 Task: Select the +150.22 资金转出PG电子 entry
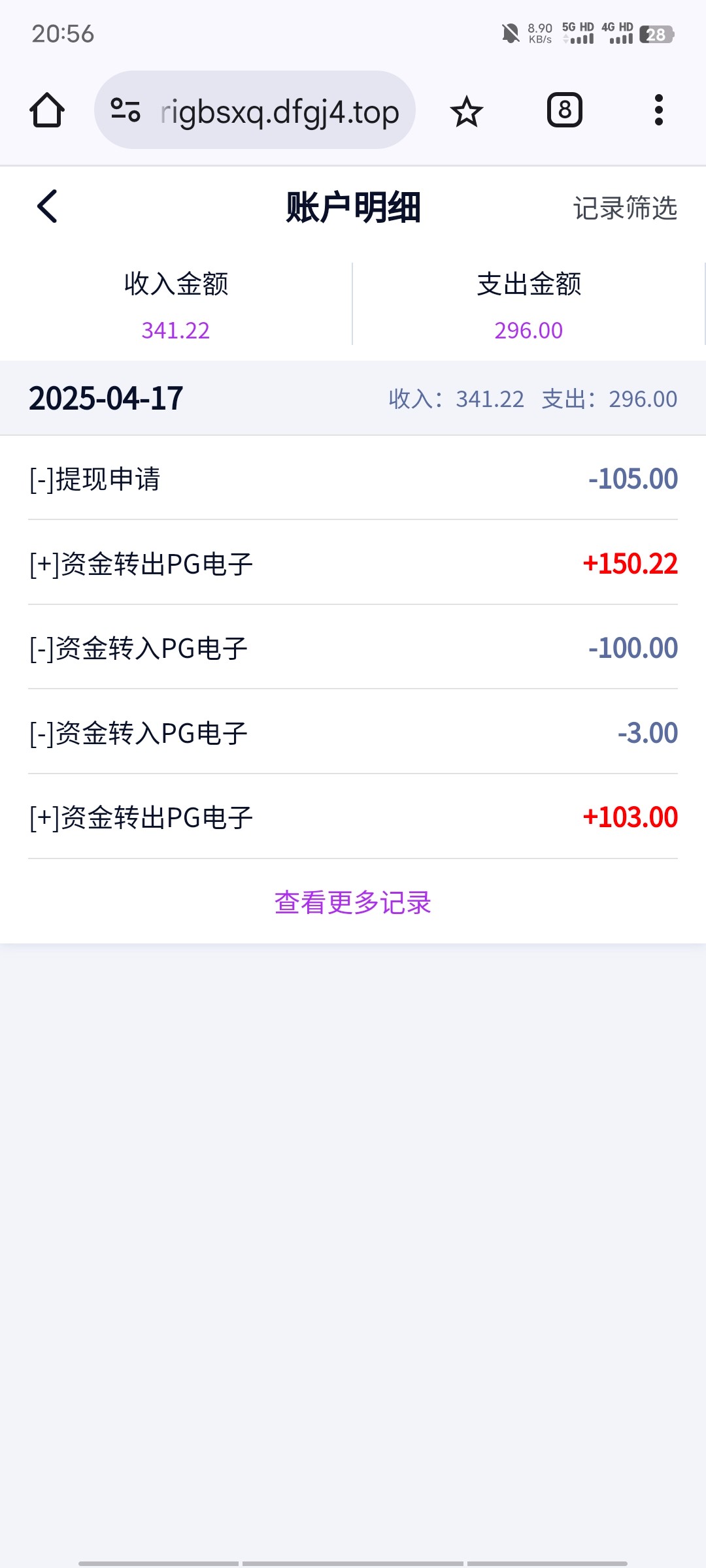coord(353,564)
